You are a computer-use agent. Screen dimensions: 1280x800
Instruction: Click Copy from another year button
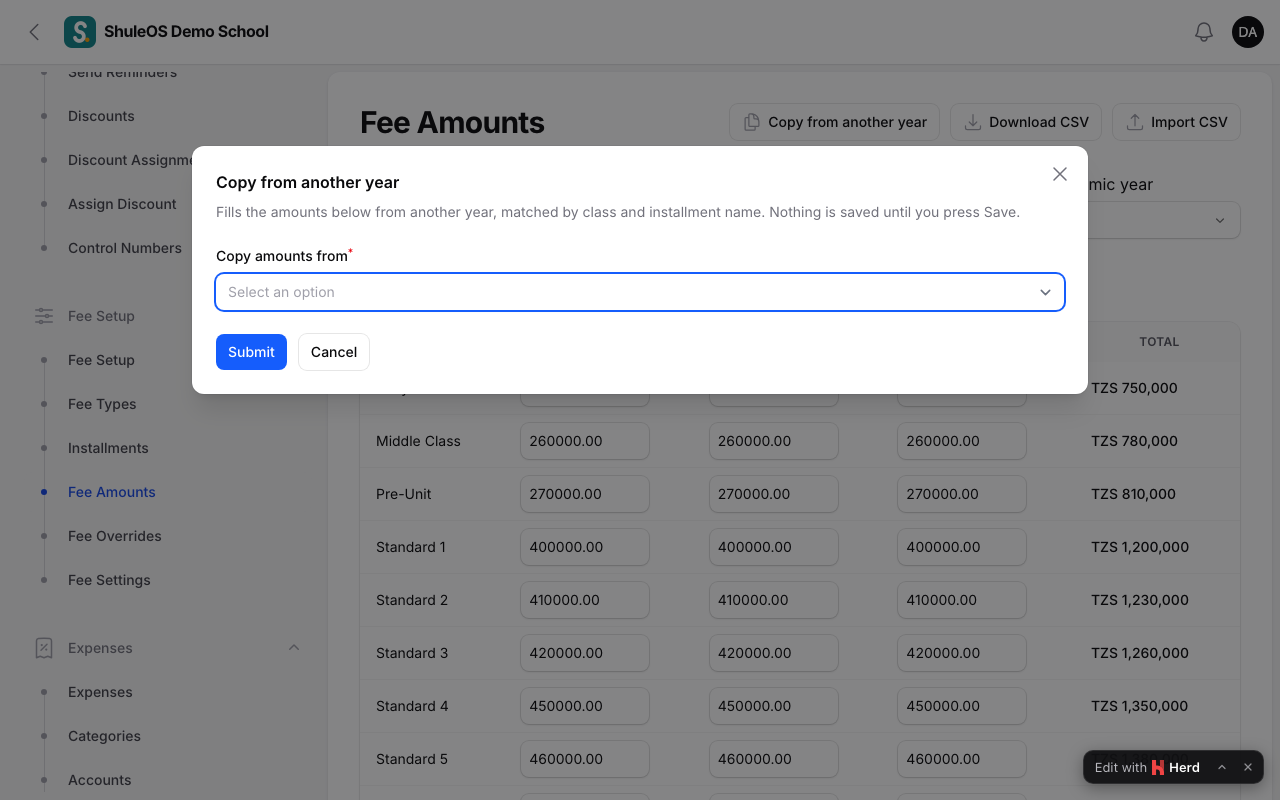click(835, 122)
